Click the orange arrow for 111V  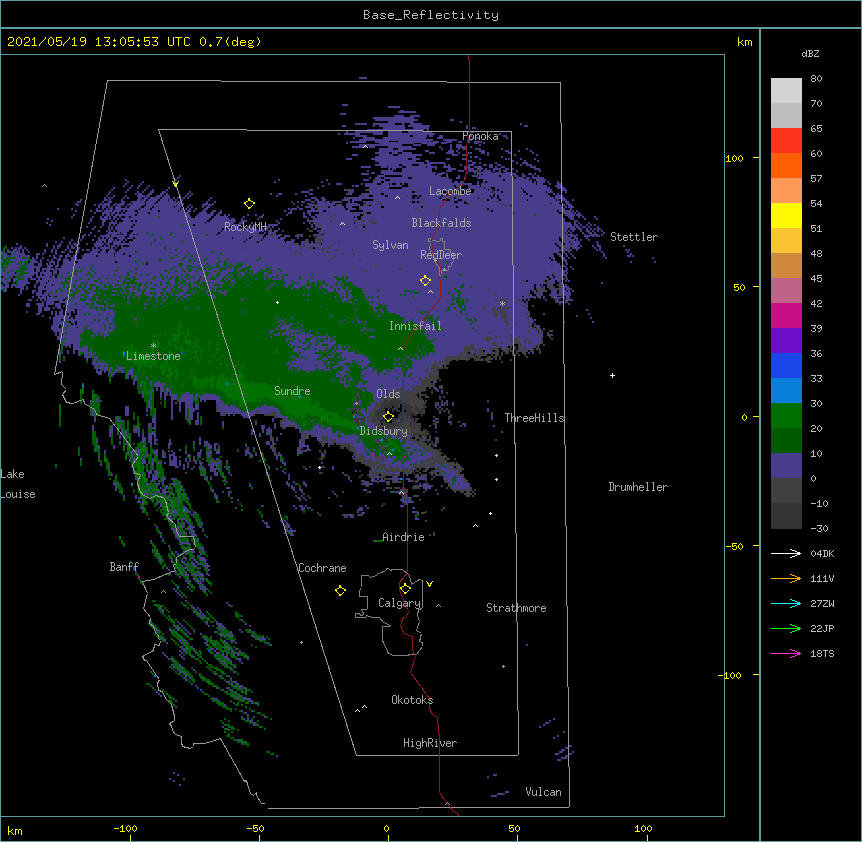[786, 578]
